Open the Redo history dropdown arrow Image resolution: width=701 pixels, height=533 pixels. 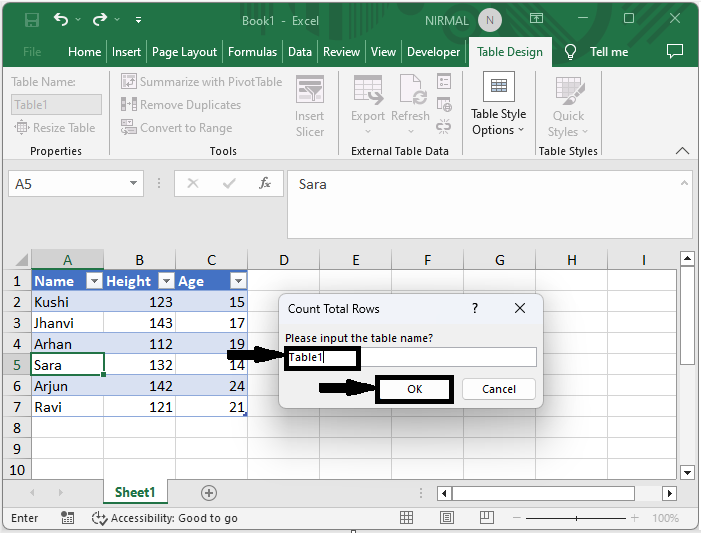tap(117, 19)
